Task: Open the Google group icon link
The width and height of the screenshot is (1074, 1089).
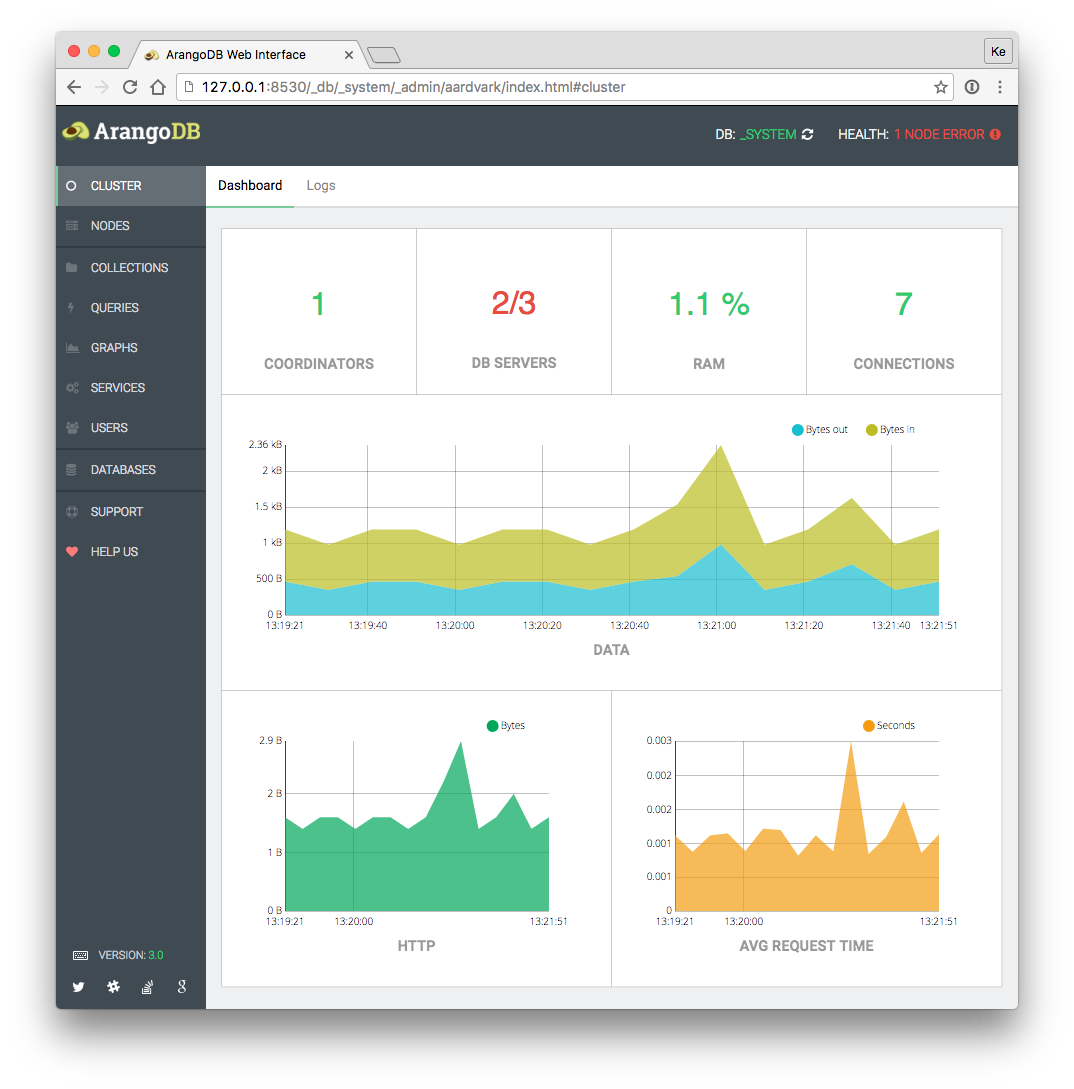Action: [182, 987]
